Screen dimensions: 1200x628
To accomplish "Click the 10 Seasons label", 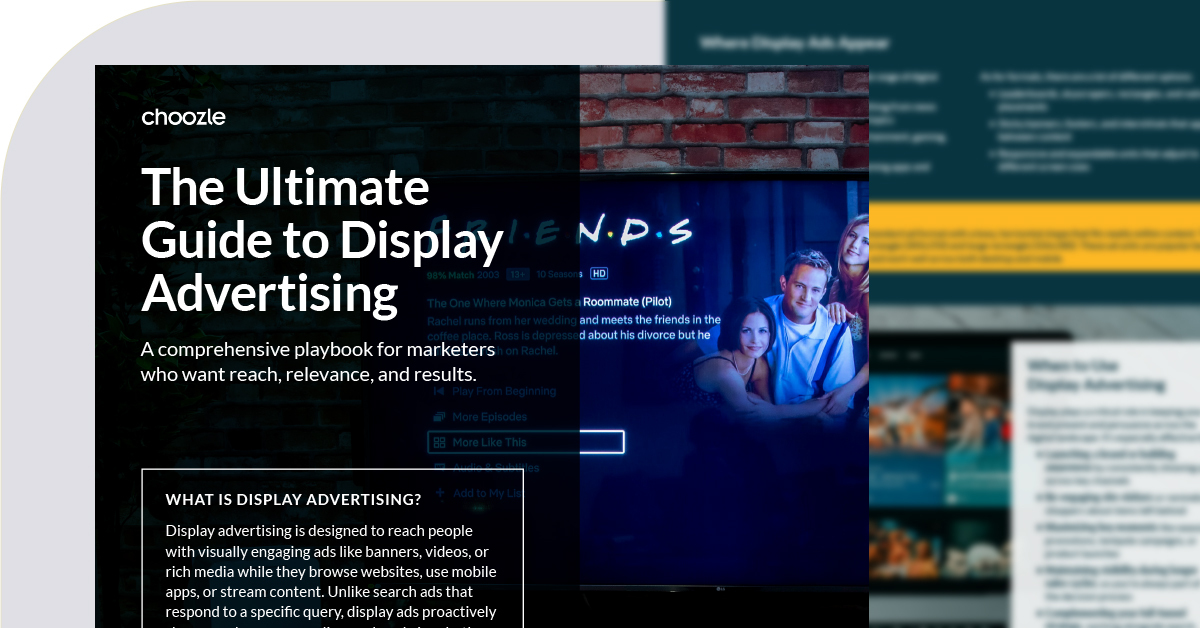I will 560,273.
